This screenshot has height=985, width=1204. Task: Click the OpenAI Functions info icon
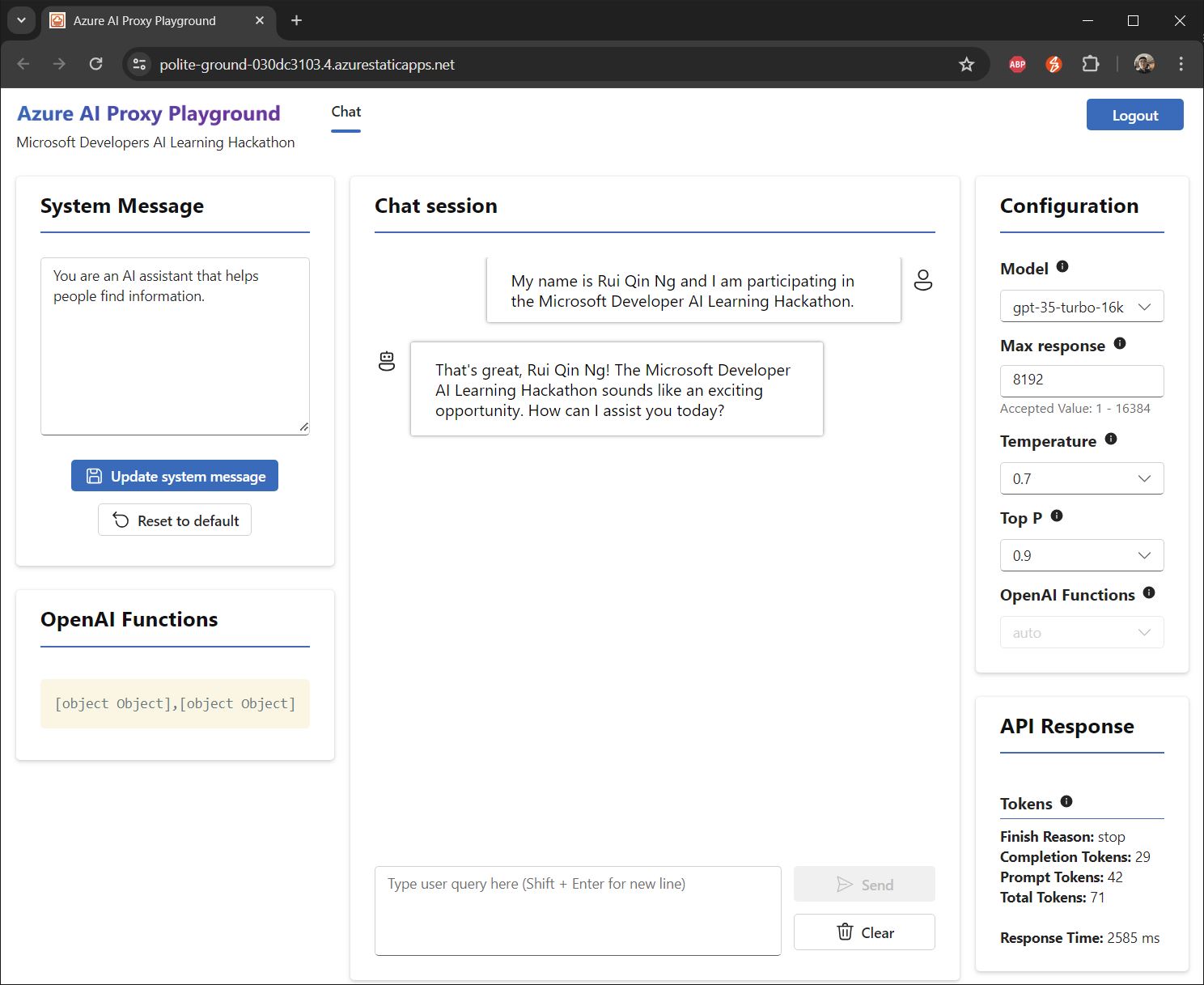point(1149,593)
